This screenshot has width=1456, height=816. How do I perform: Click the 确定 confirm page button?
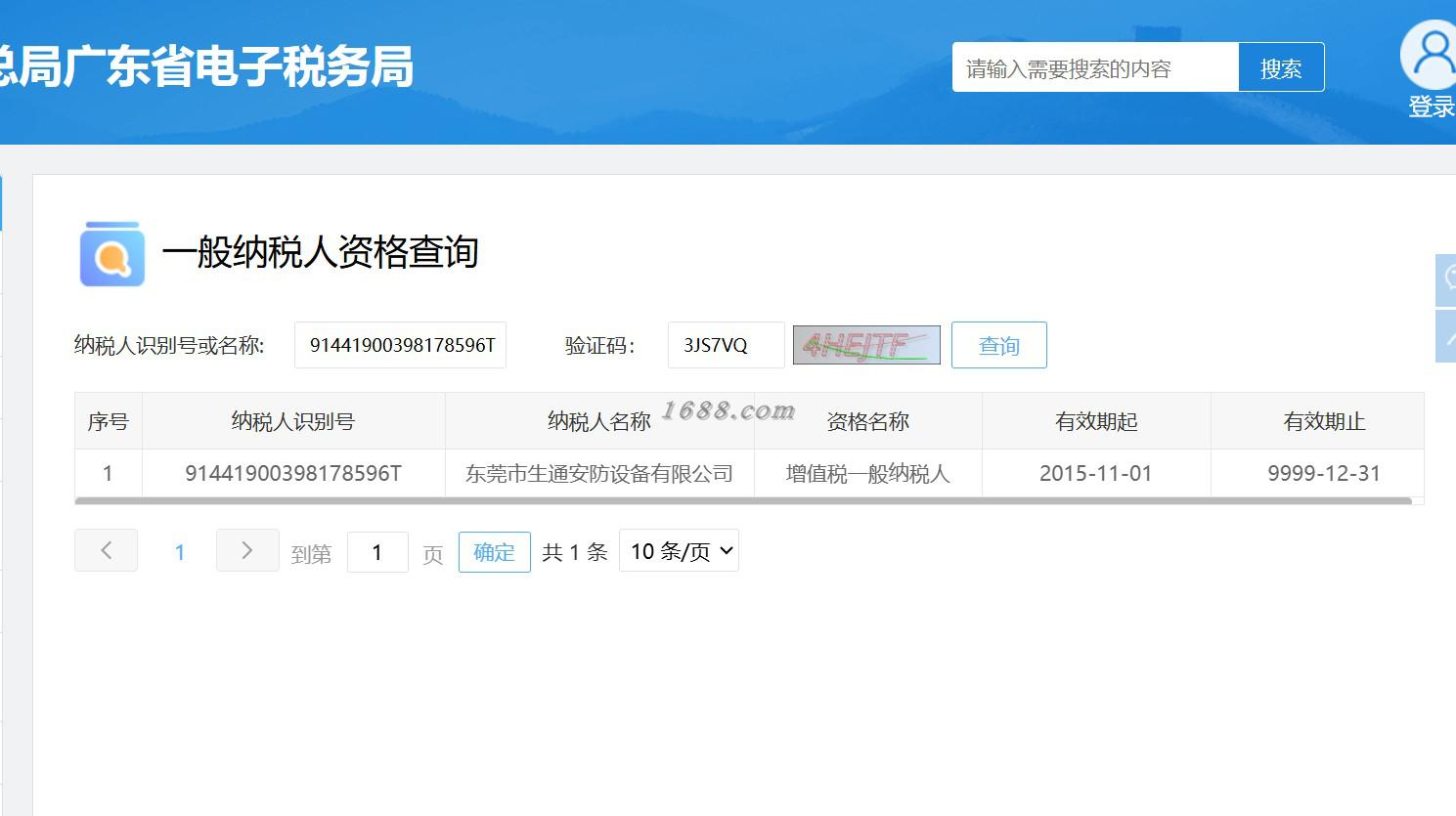[495, 552]
